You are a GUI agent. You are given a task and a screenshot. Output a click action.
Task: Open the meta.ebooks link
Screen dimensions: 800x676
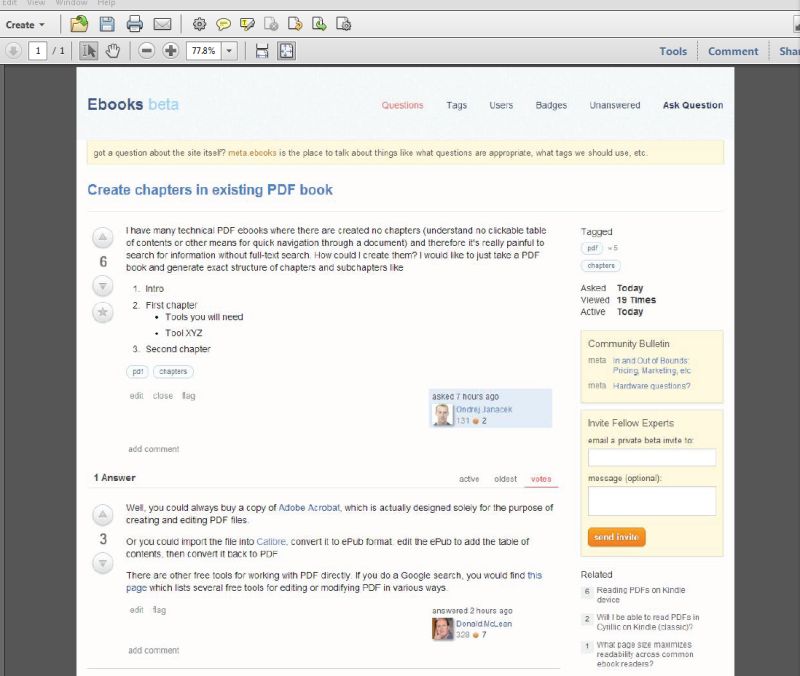252,153
